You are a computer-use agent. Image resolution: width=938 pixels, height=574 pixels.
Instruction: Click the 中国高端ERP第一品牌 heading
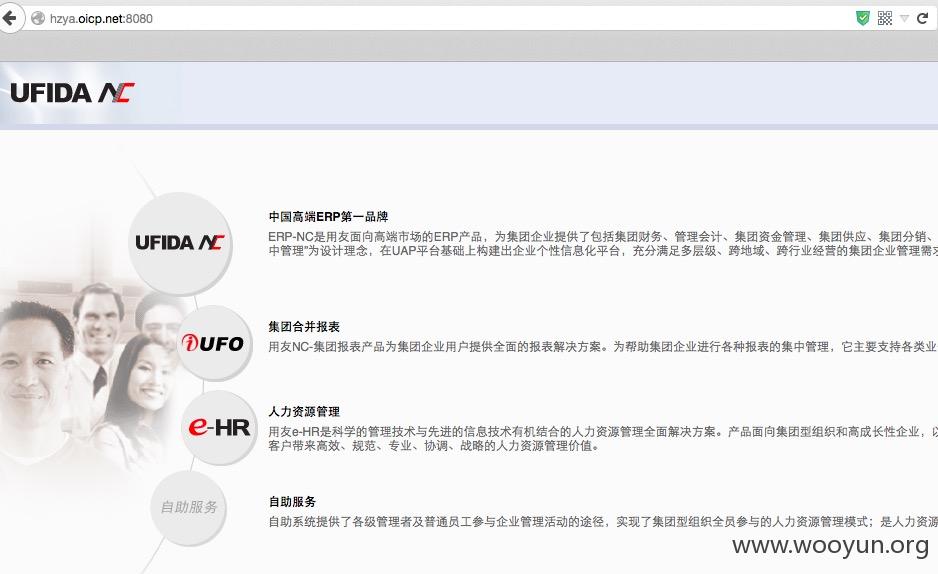[x=328, y=216]
